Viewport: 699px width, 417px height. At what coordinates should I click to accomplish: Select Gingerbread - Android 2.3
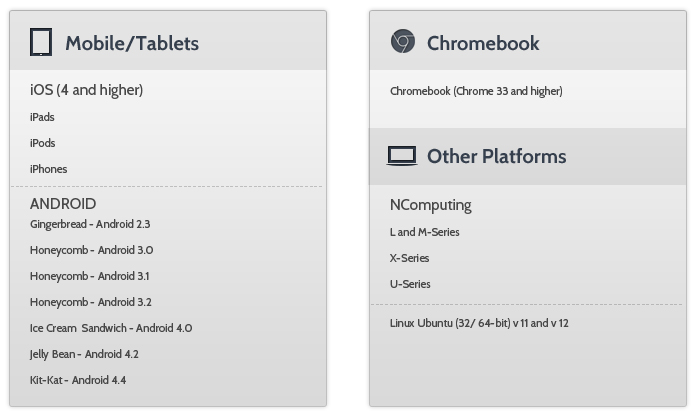click(90, 224)
